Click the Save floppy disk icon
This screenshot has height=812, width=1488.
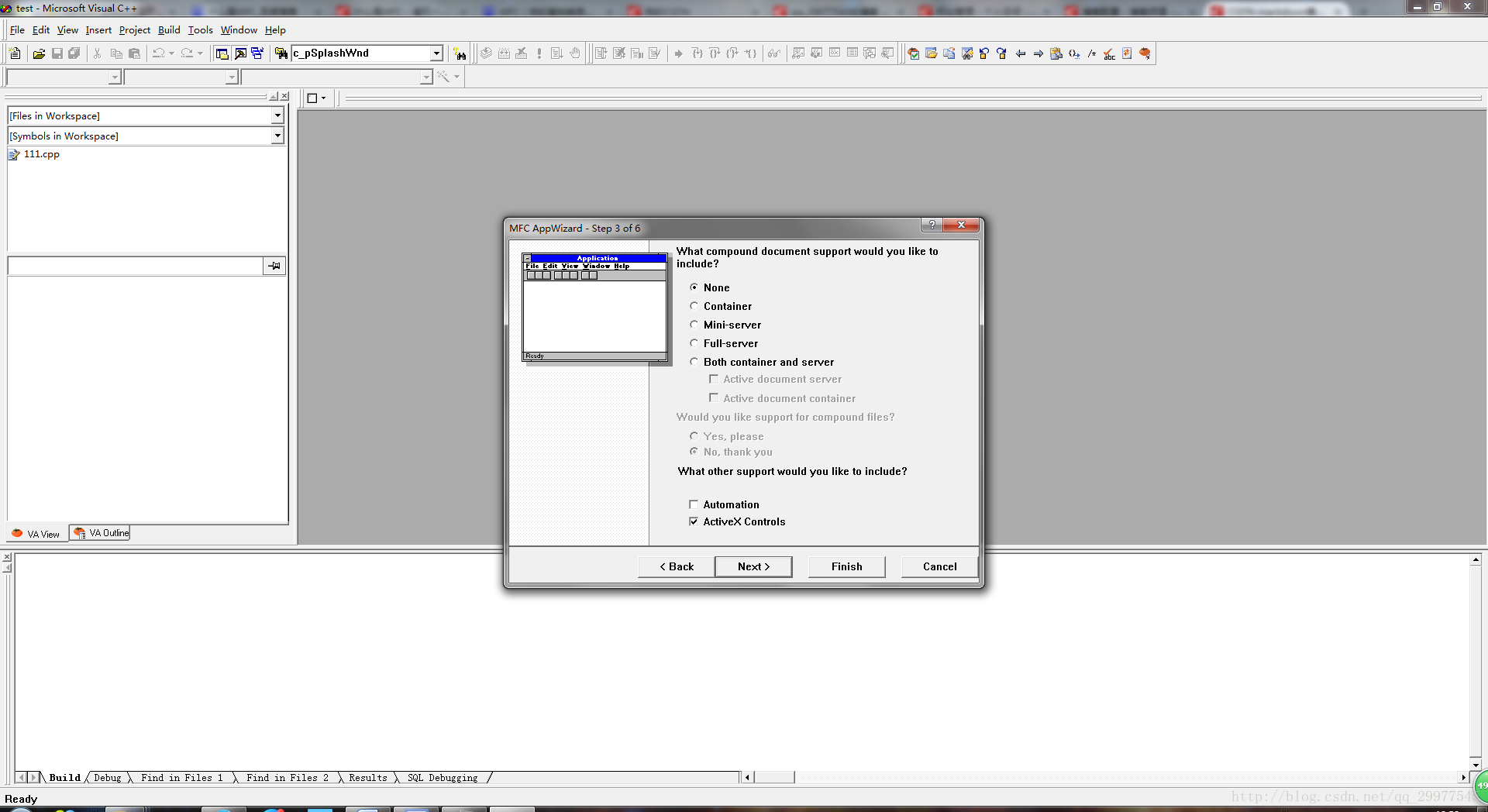[57, 53]
